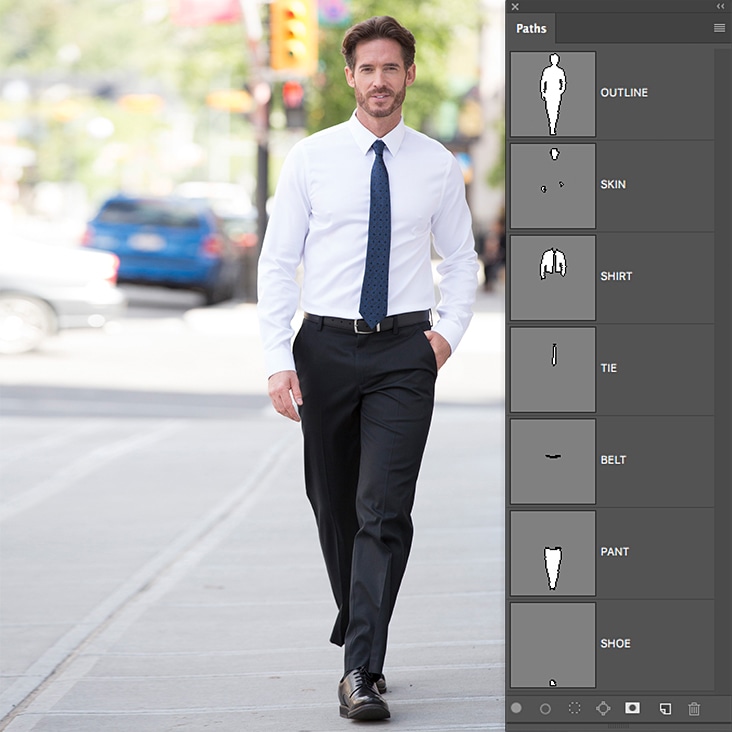Viewport: 732px width, 732px height.
Task: Select the OUTLINE path thumbnail
Action: click(x=553, y=94)
